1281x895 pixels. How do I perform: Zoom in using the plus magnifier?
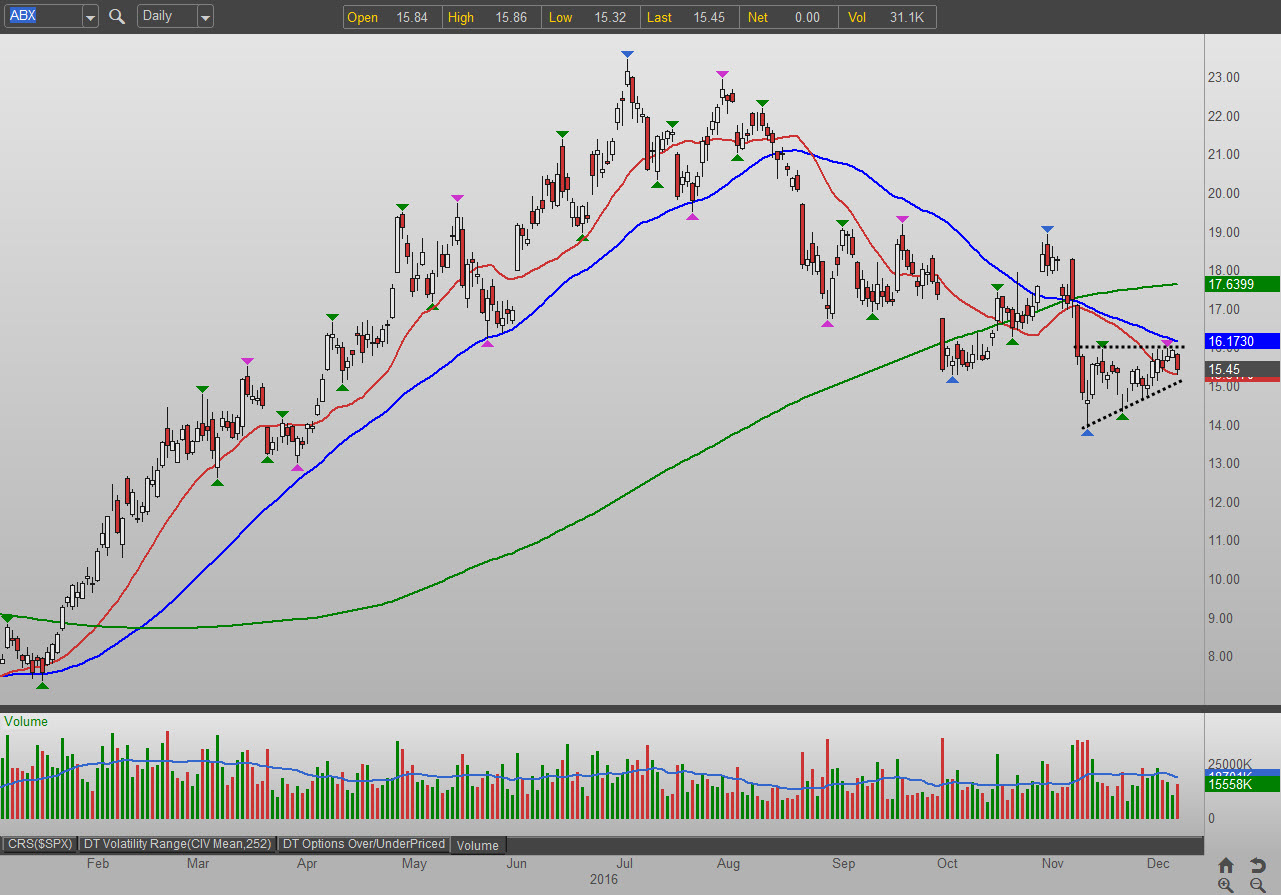pos(1225,885)
